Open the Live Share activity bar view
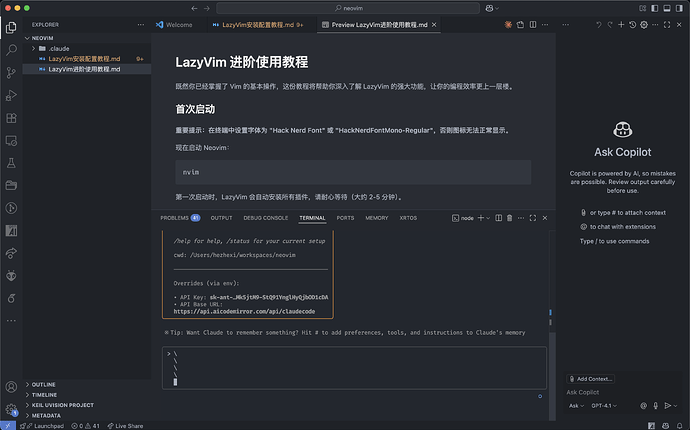This screenshot has height=430, width=690. [x=11, y=253]
